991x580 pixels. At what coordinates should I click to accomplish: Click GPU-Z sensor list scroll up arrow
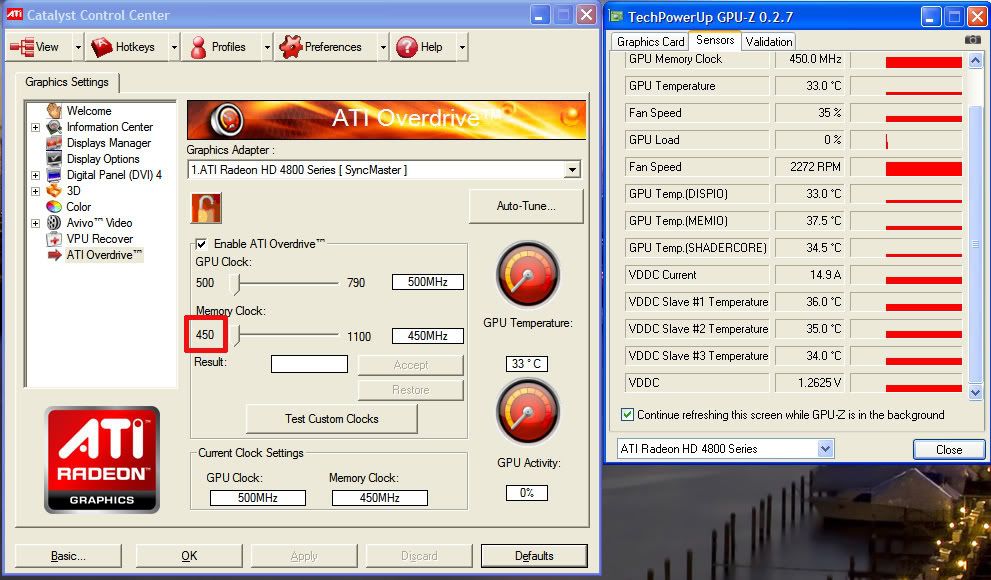coord(975,61)
